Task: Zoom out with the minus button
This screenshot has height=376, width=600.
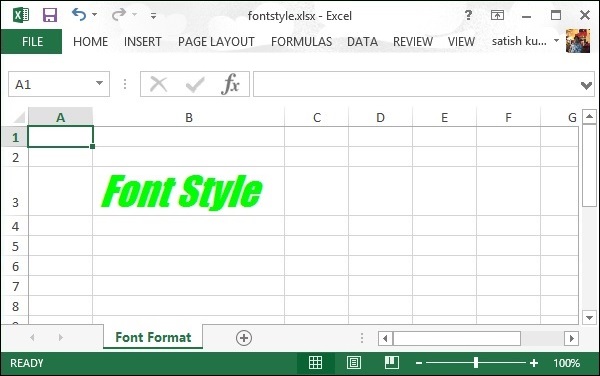Action: pyautogui.click(x=419, y=363)
